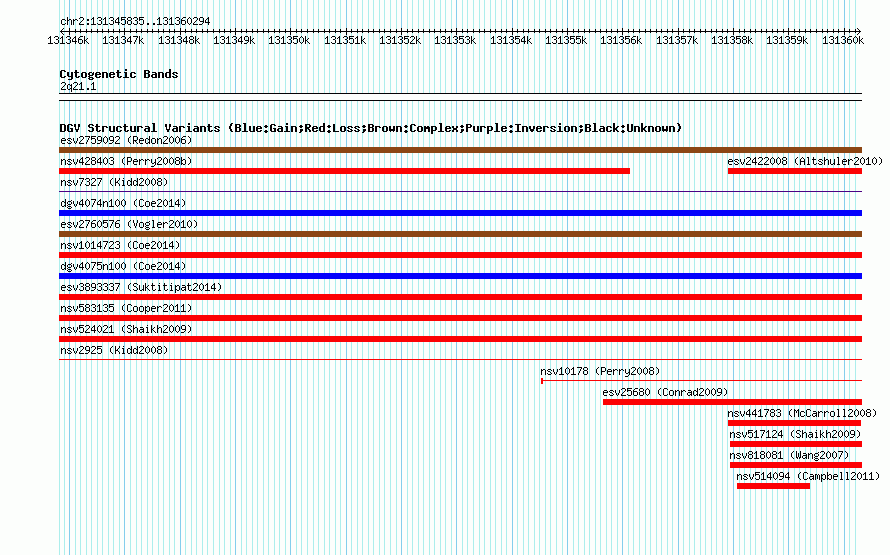Click the red esv3893337 loss bar
This screenshot has height=555, width=890.
pos(460,297)
